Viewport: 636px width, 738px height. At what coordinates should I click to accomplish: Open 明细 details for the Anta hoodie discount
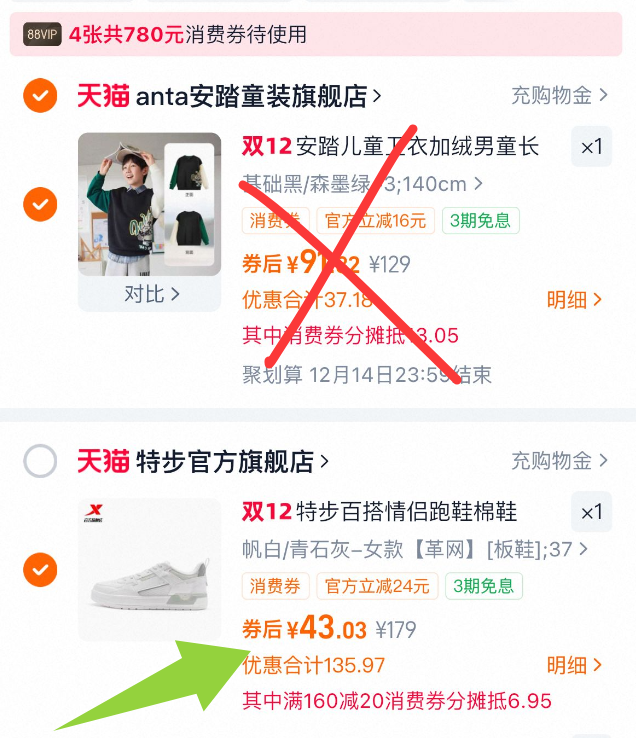click(574, 300)
